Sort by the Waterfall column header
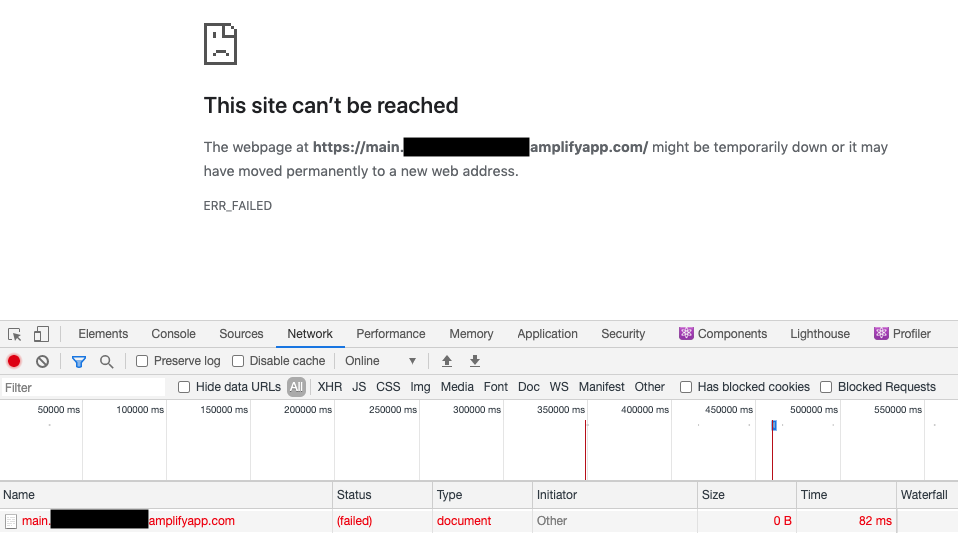 pyautogui.click(x=927, y=495)
